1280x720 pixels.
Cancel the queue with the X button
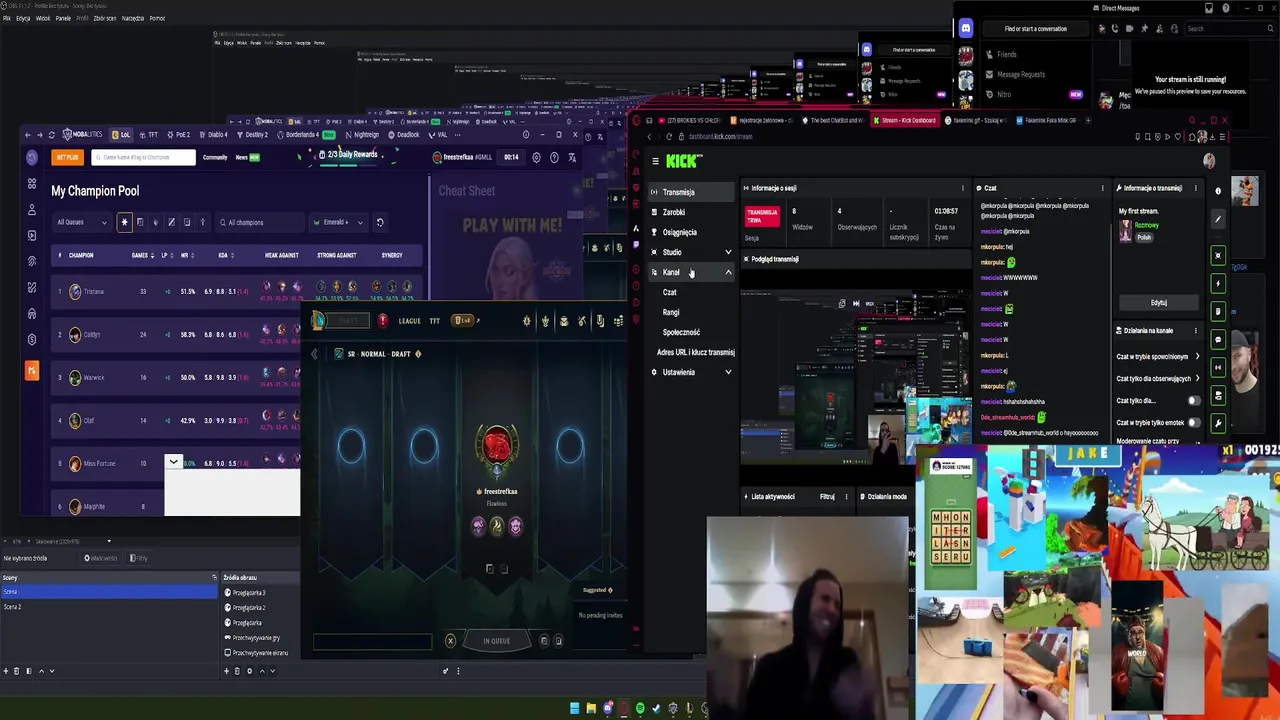450,641
